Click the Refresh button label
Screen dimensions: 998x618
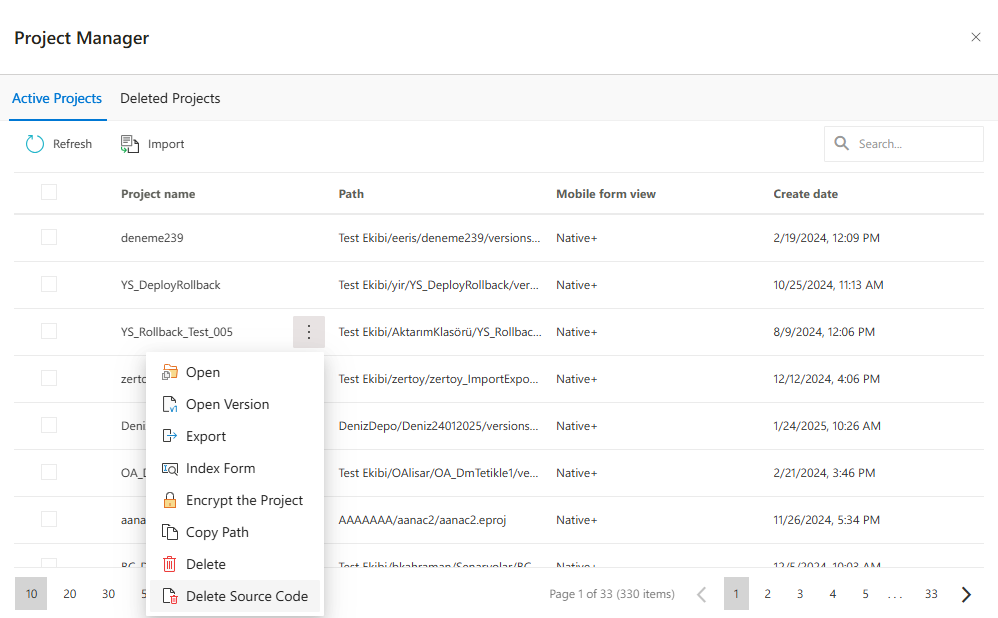tap(72, 144)
